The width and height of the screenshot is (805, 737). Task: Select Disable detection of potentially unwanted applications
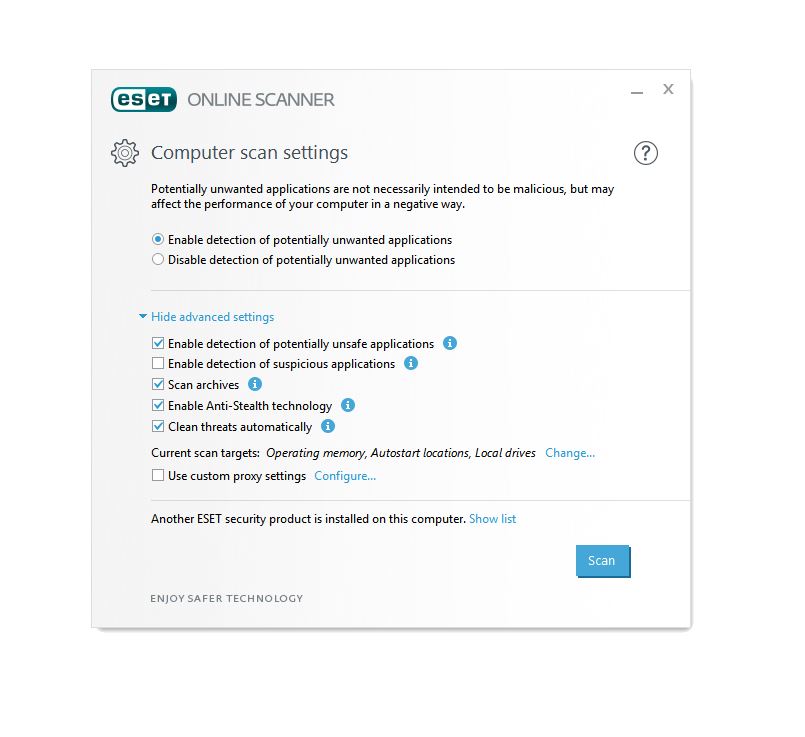158,260
